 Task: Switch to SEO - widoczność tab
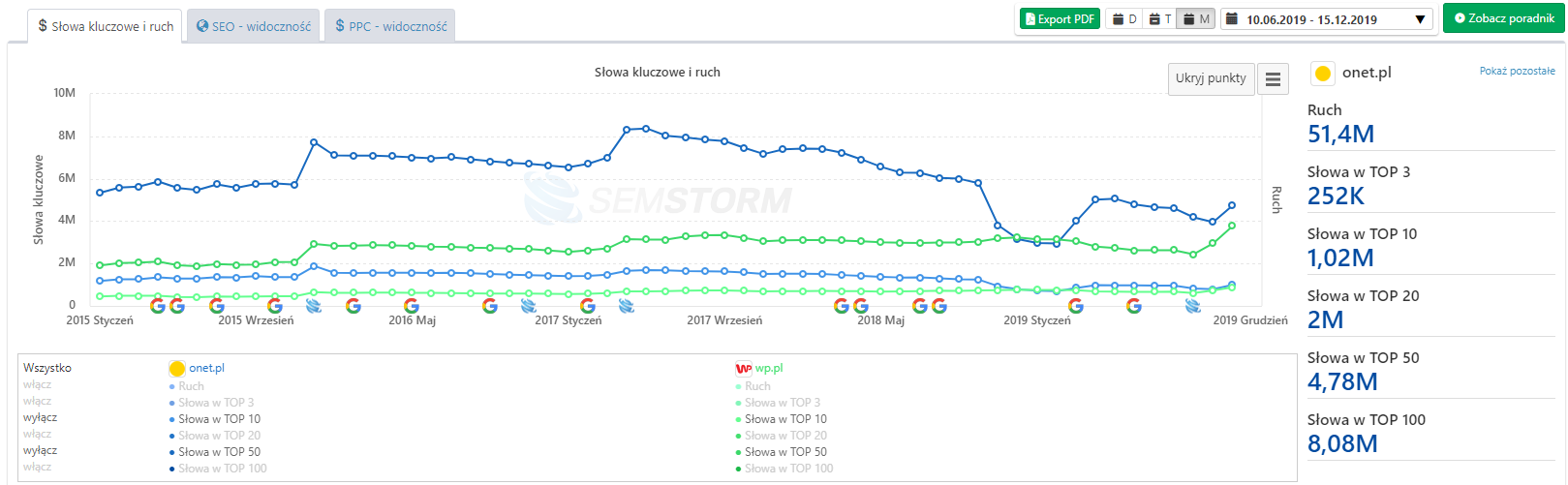point(254,26)
